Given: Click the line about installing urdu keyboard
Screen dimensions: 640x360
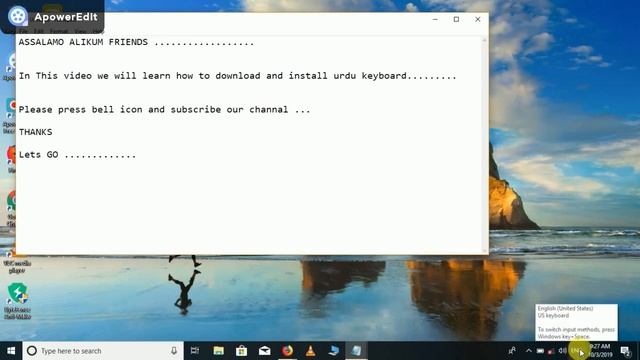Looking at the screenshot, I should (x=237, y=76).
